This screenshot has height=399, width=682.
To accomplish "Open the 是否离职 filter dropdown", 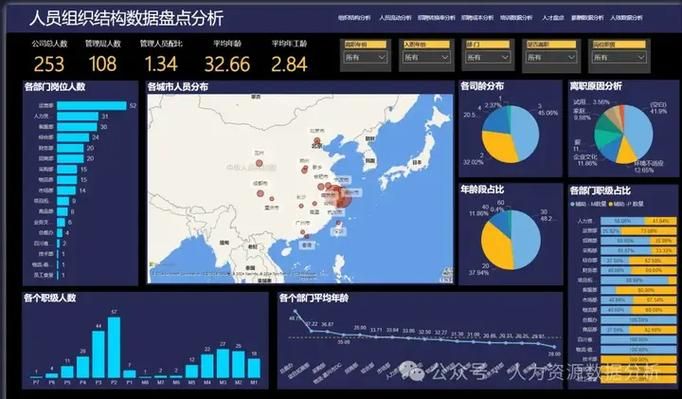I will click(x=552, y=57).
